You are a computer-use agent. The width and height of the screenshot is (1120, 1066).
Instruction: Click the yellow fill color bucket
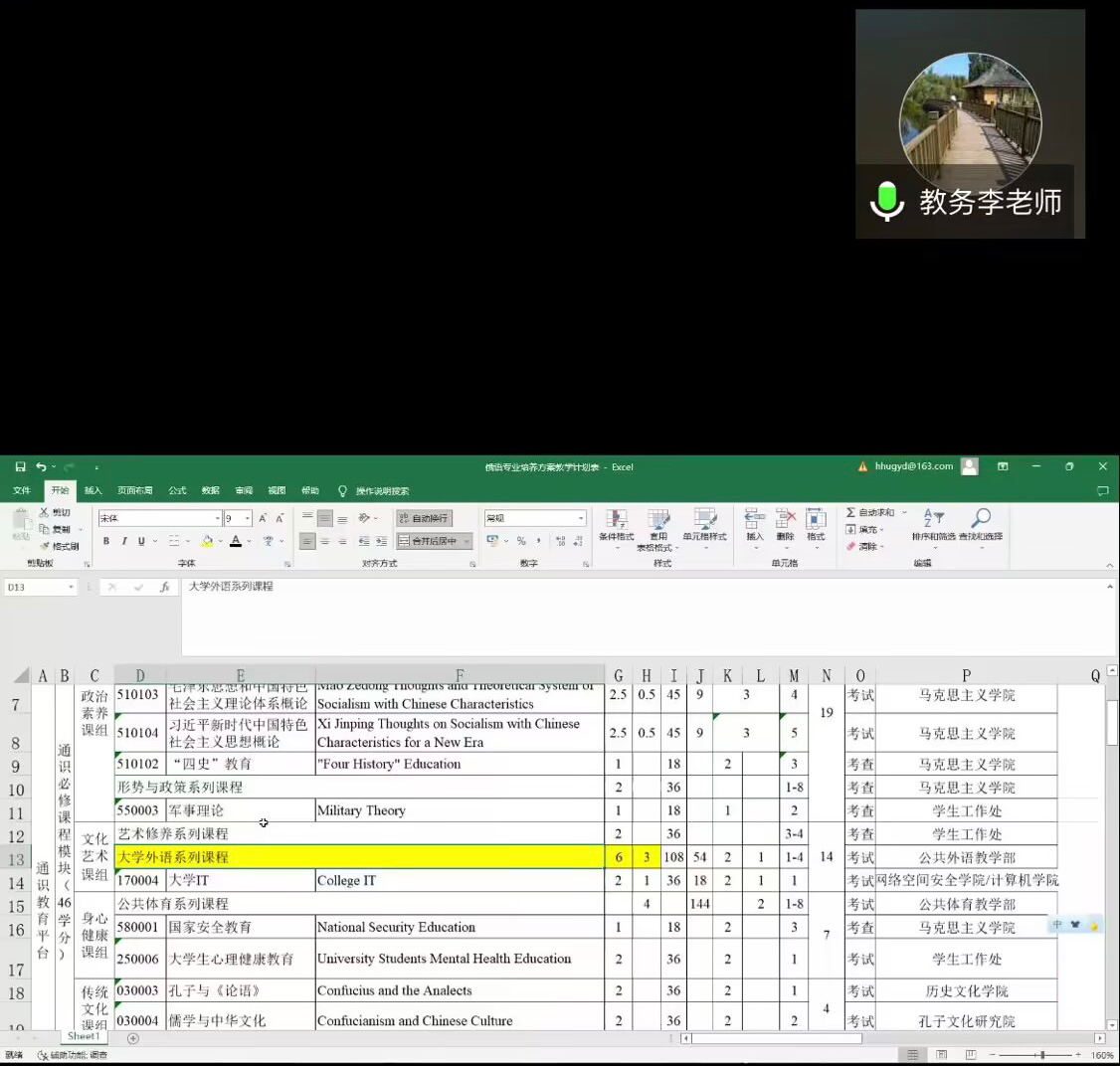207,541
